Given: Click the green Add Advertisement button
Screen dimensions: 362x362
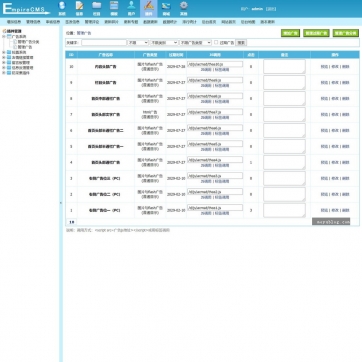Looking at the screenshot, I should point(290,33).
